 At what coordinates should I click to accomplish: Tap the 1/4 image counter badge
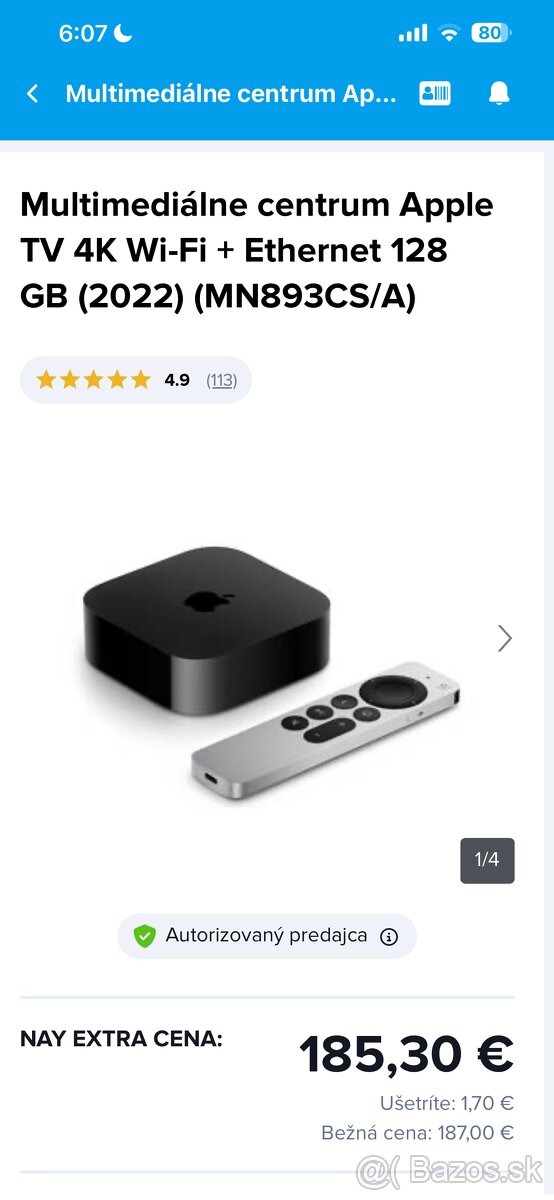pyautogui.click(x=487, y=860)
